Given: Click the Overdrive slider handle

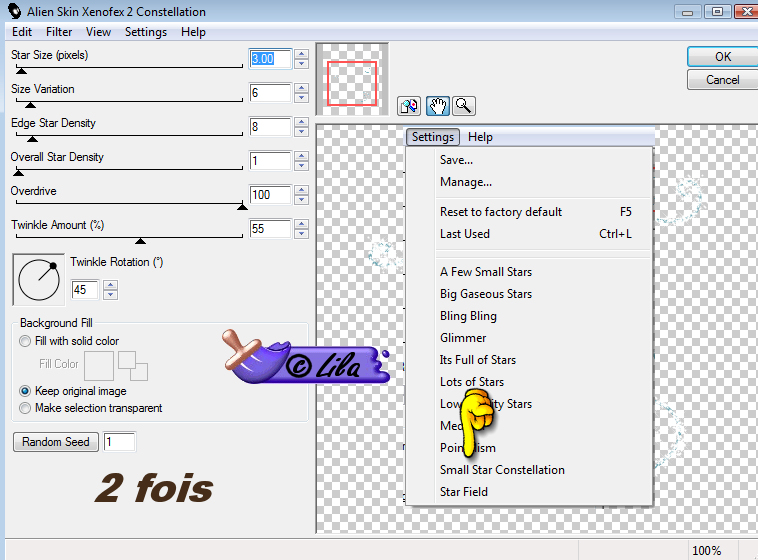Looking at the screenshot, I should 242,207.
